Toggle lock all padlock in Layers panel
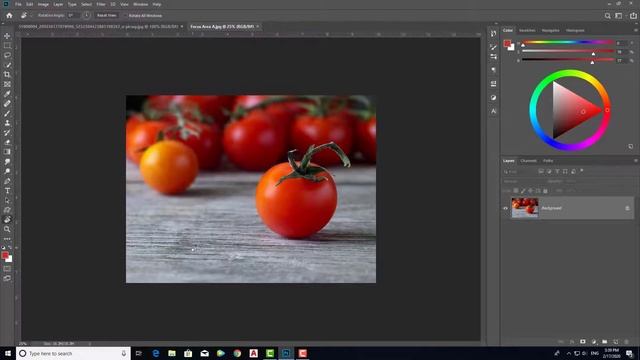 pyautogui.click(x=545, y=191)
